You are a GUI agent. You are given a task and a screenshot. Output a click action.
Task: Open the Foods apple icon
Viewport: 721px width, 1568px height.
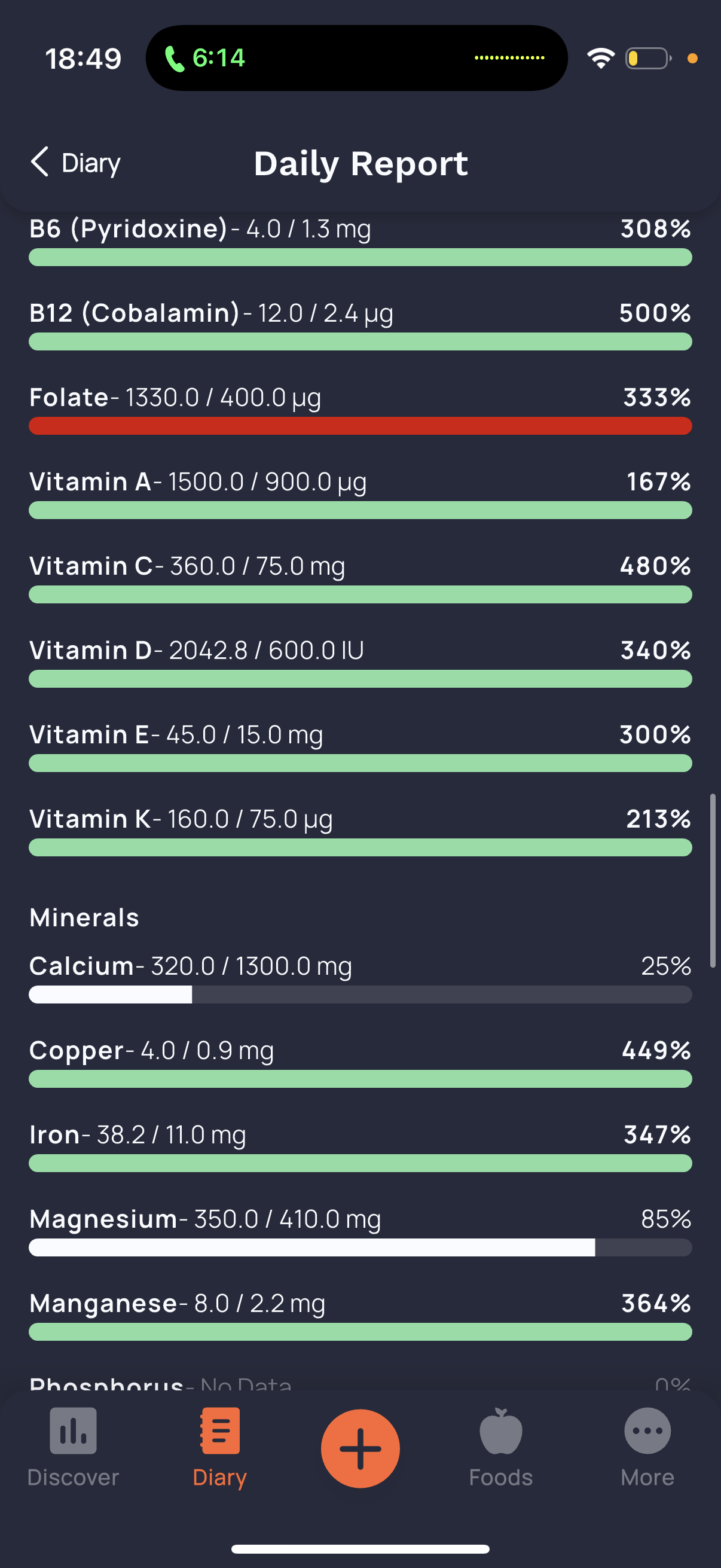pyautogui.click(x=501, y=1430)
